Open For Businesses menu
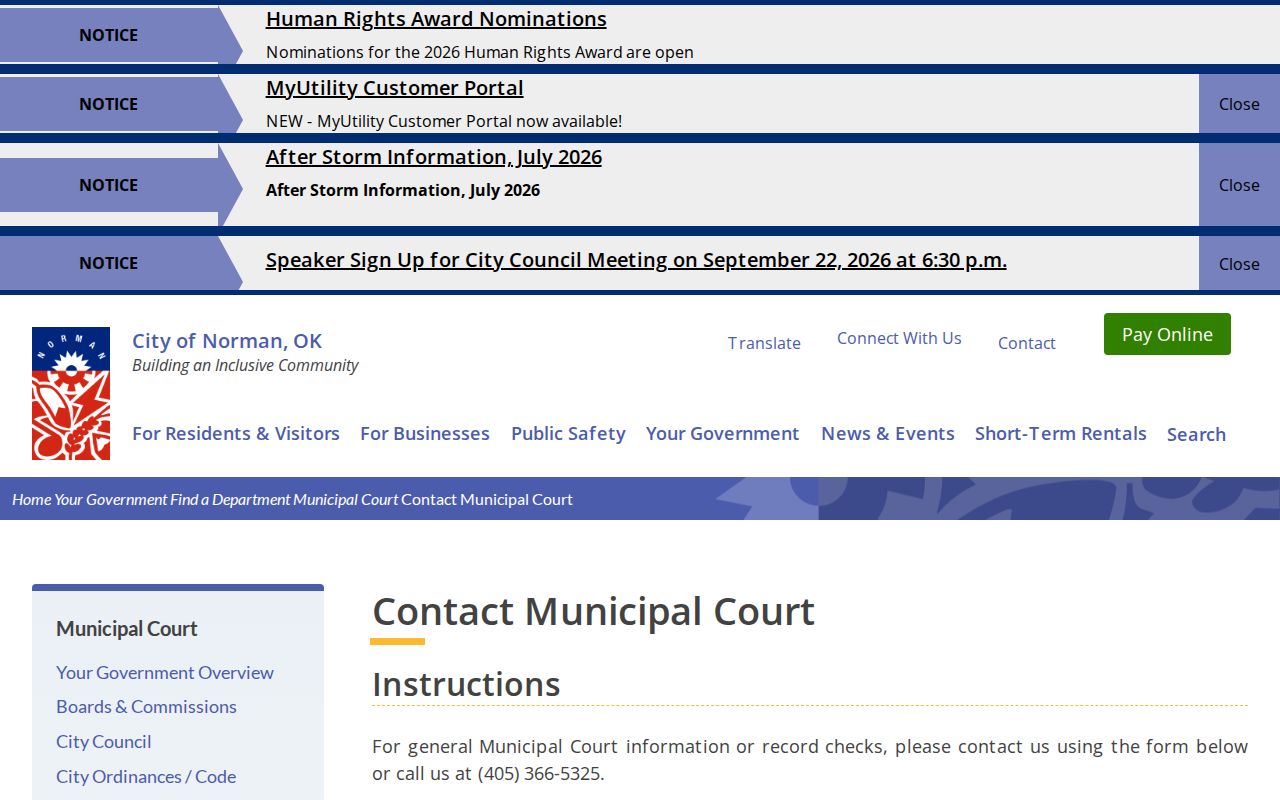 (425, 433)
